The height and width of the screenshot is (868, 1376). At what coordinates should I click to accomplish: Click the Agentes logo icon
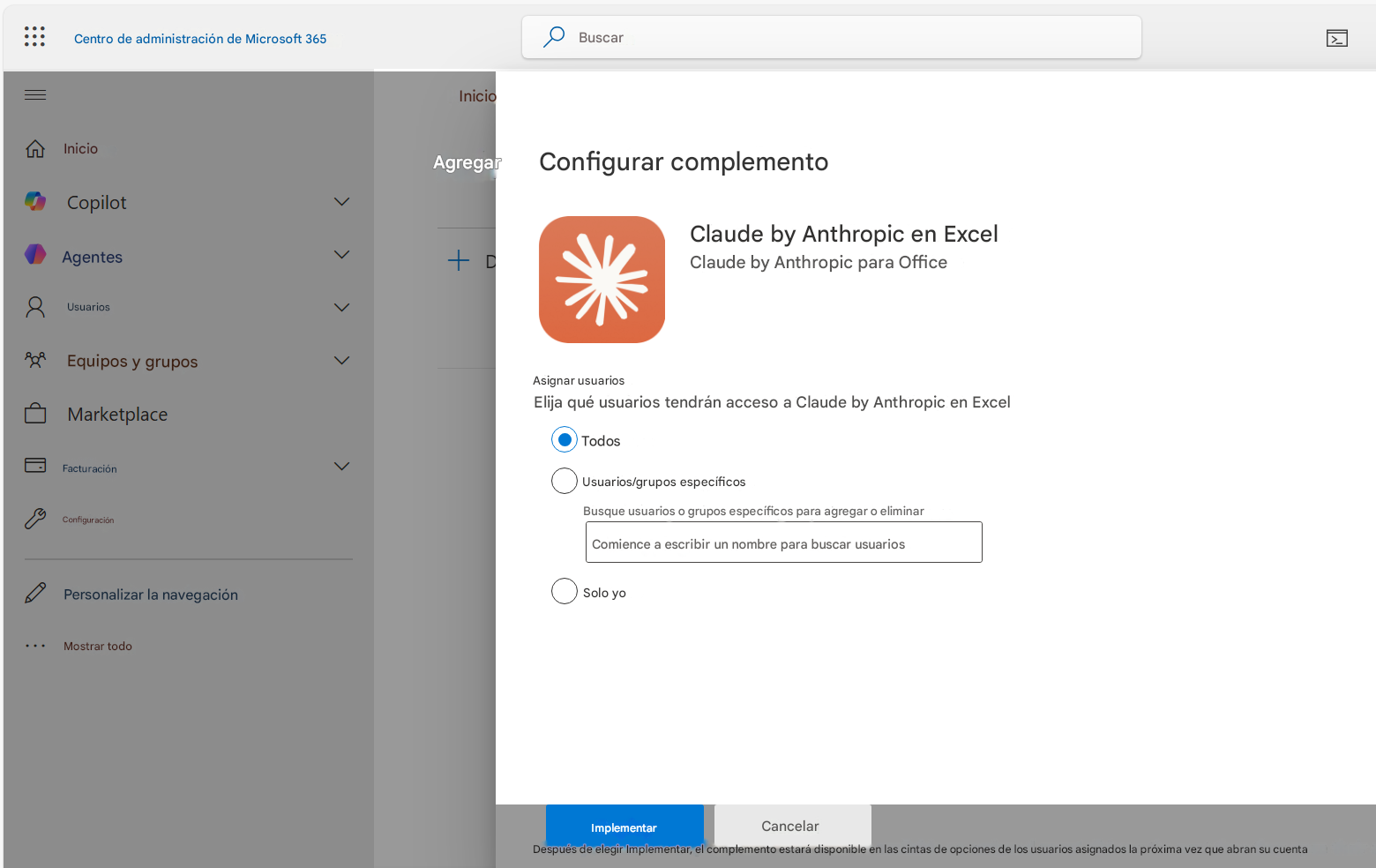point(35,255)
